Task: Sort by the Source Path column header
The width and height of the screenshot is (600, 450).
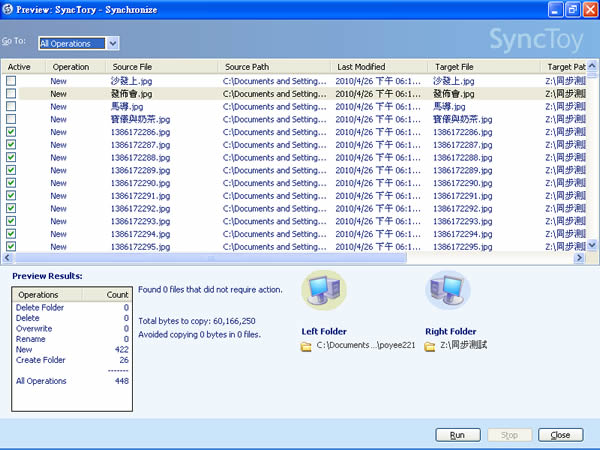Action: pos(274,67)
